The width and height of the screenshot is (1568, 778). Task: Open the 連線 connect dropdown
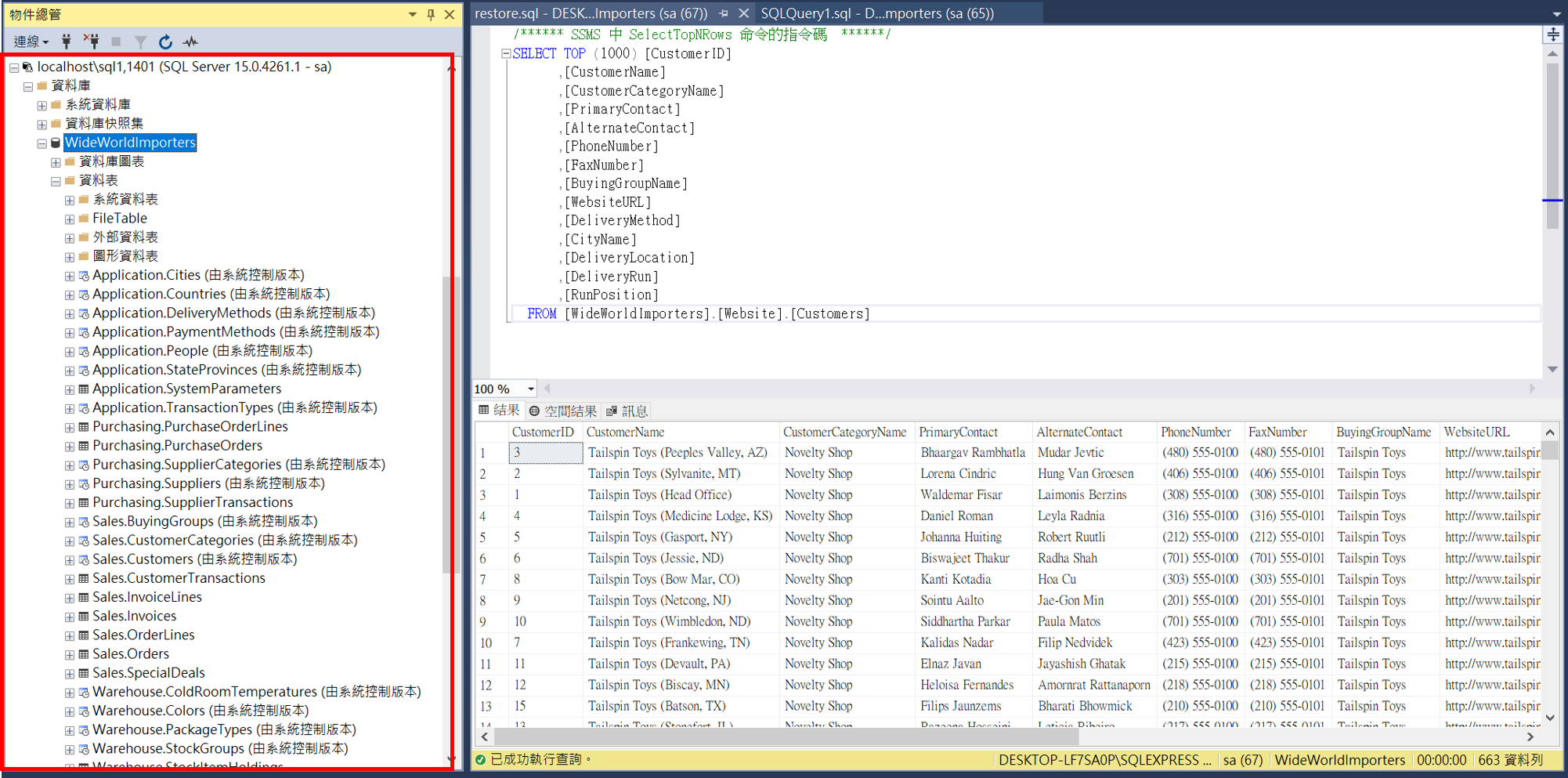click(31, 42)
